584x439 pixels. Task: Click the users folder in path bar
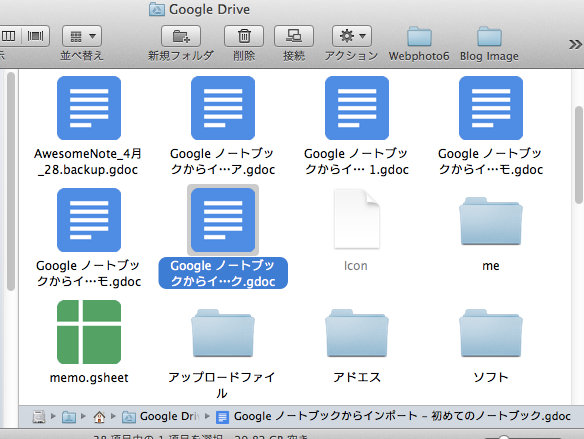click(x=69, y=417)
